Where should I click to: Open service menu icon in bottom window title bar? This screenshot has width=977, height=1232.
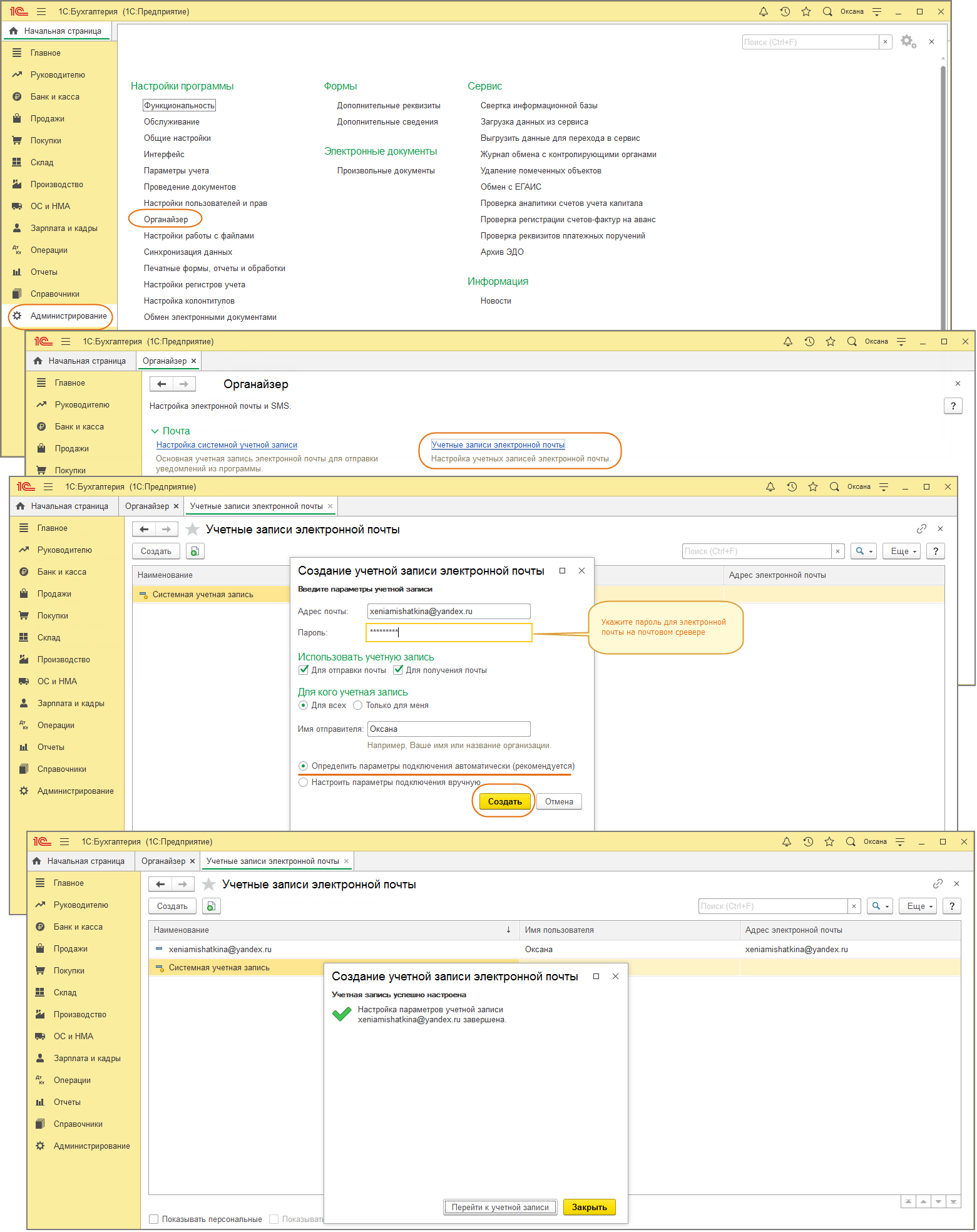coord(900,841)
